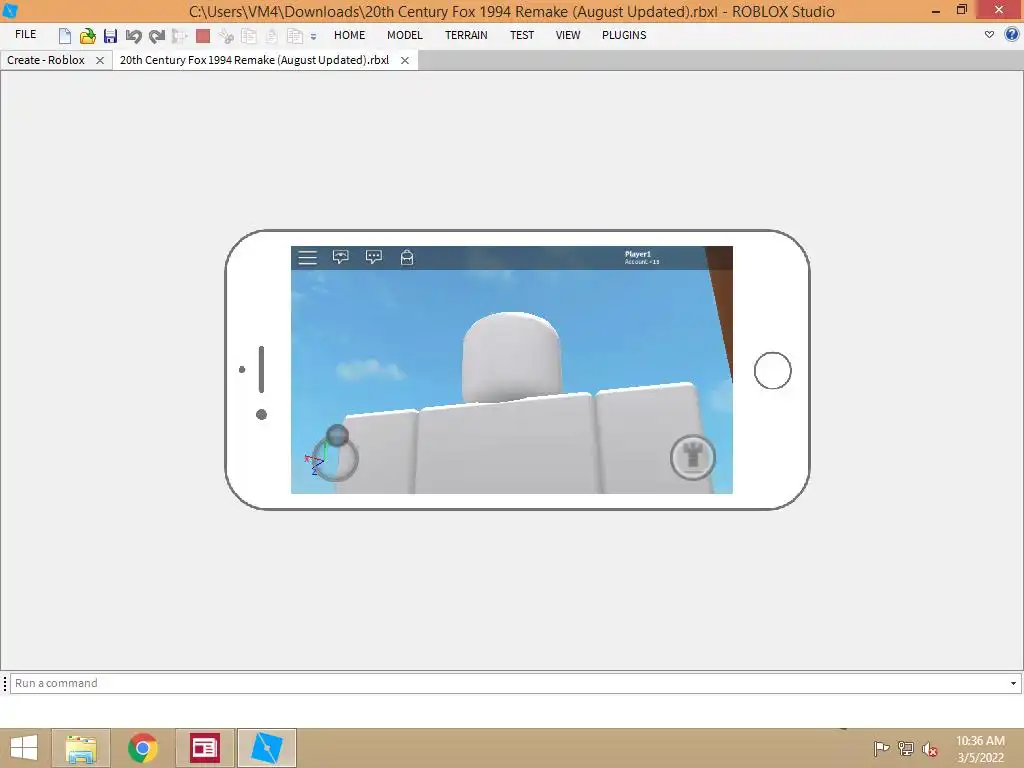Stop the test with the red square
Viewport: 1024px width, 768px height.
203,36
